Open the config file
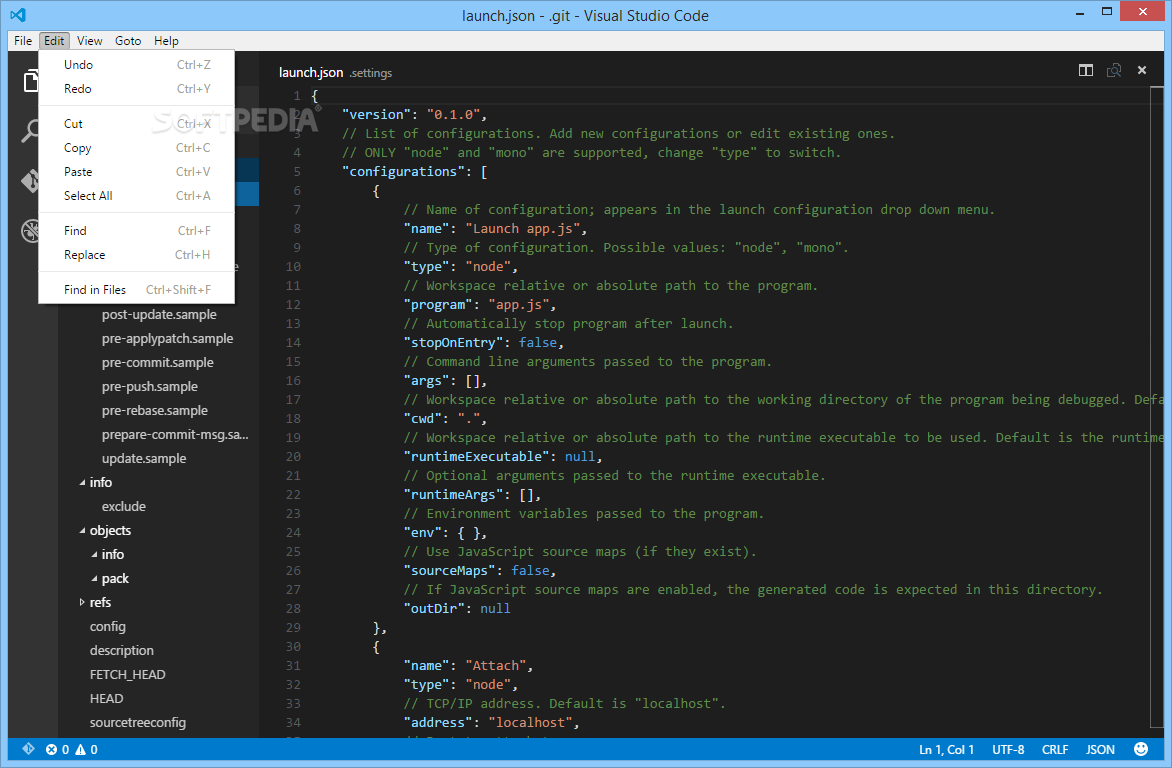1172x768 pixels. [108, 627]
